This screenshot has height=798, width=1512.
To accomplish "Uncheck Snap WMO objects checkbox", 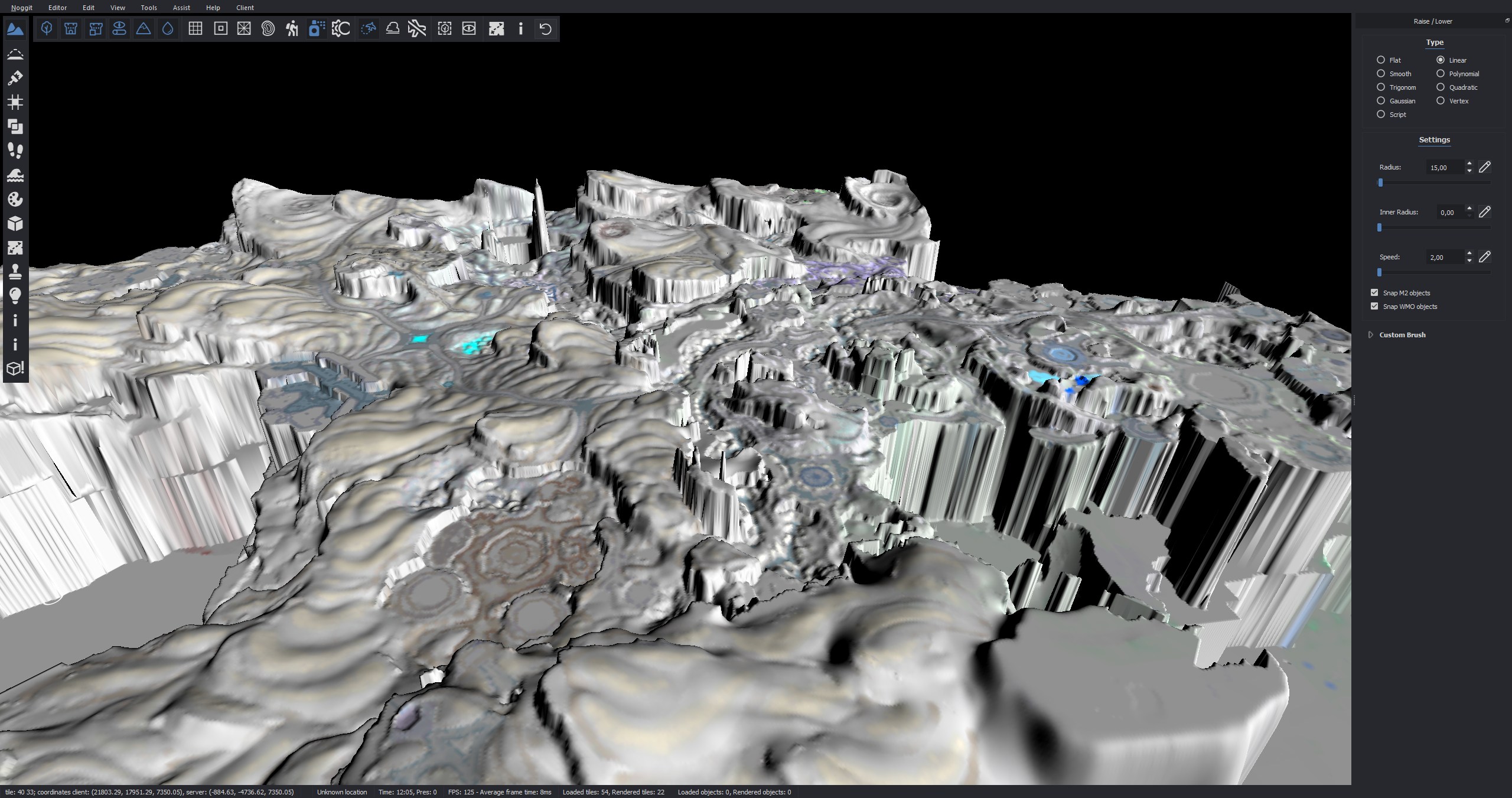I will point(1374,307).
